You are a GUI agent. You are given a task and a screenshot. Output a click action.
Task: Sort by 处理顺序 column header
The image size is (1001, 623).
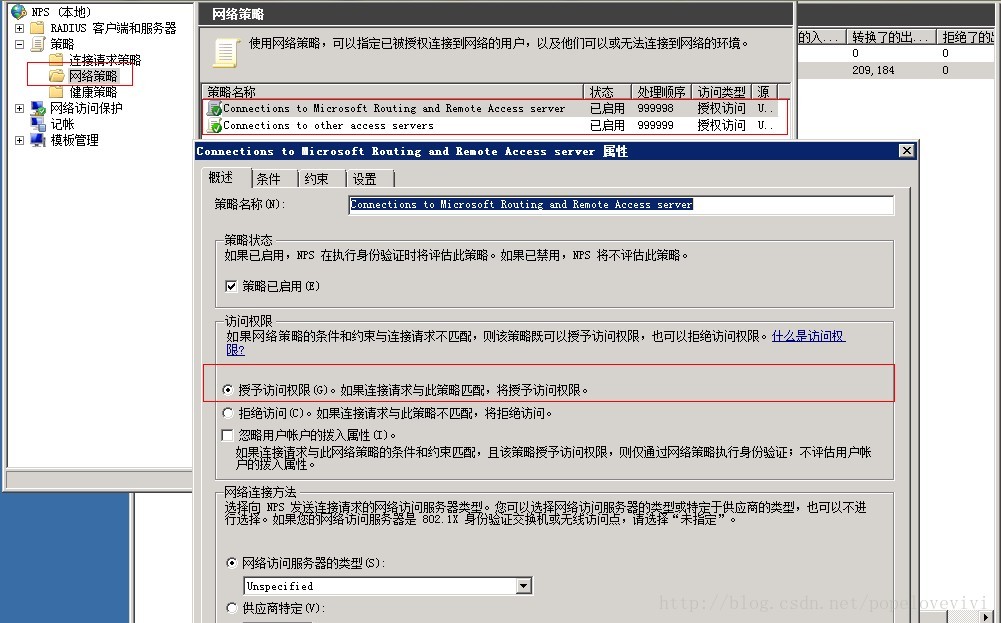coord(661,92)
